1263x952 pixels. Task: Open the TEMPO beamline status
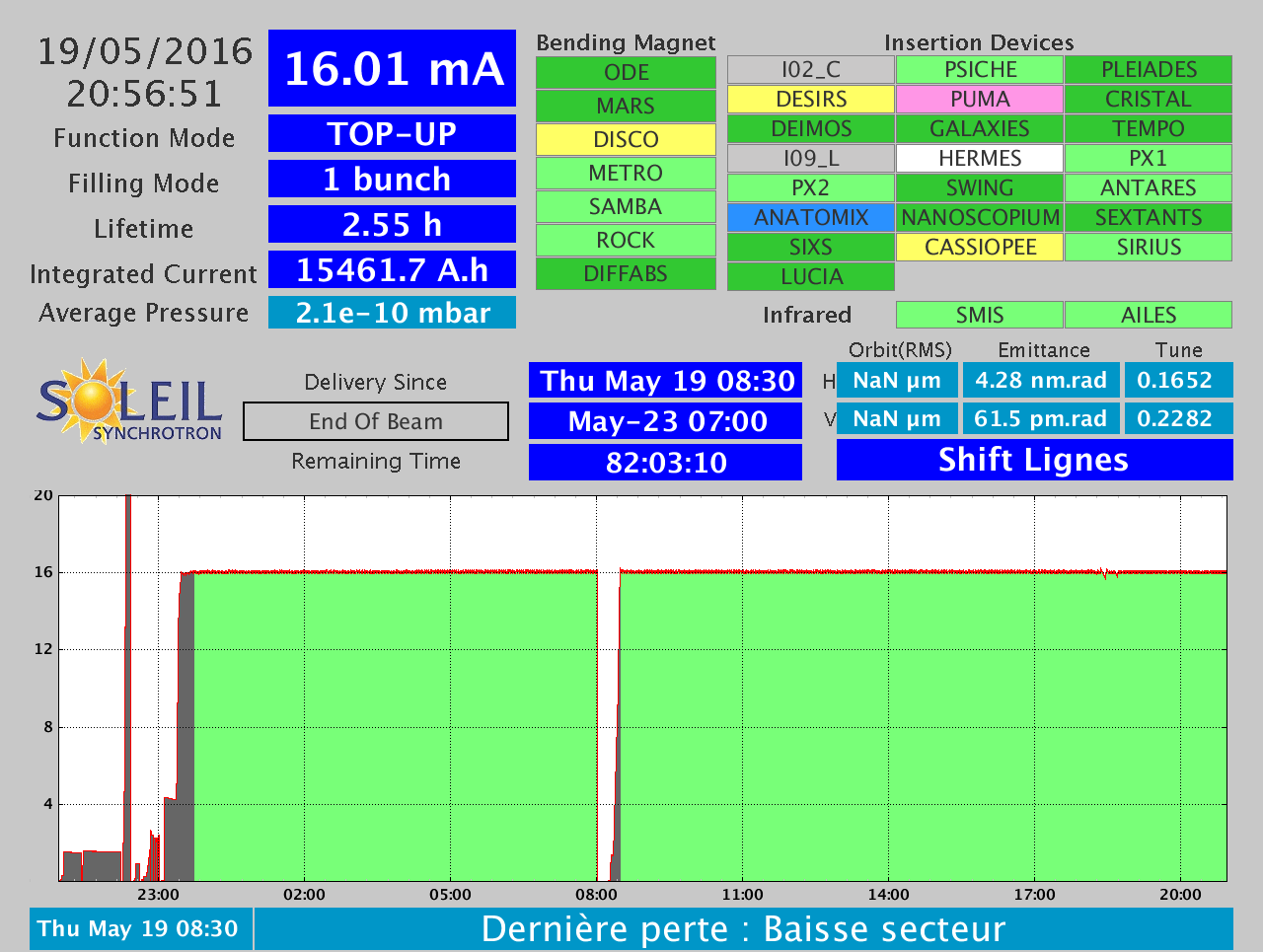[x=1149, y=128]
